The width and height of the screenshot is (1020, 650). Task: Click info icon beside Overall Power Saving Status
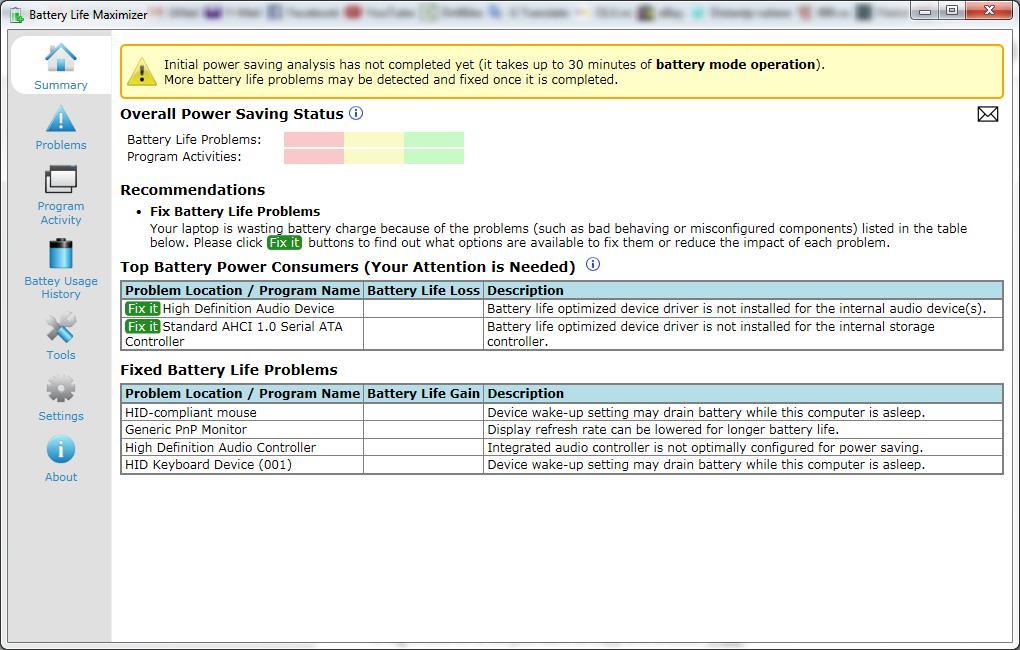point(356,113)
